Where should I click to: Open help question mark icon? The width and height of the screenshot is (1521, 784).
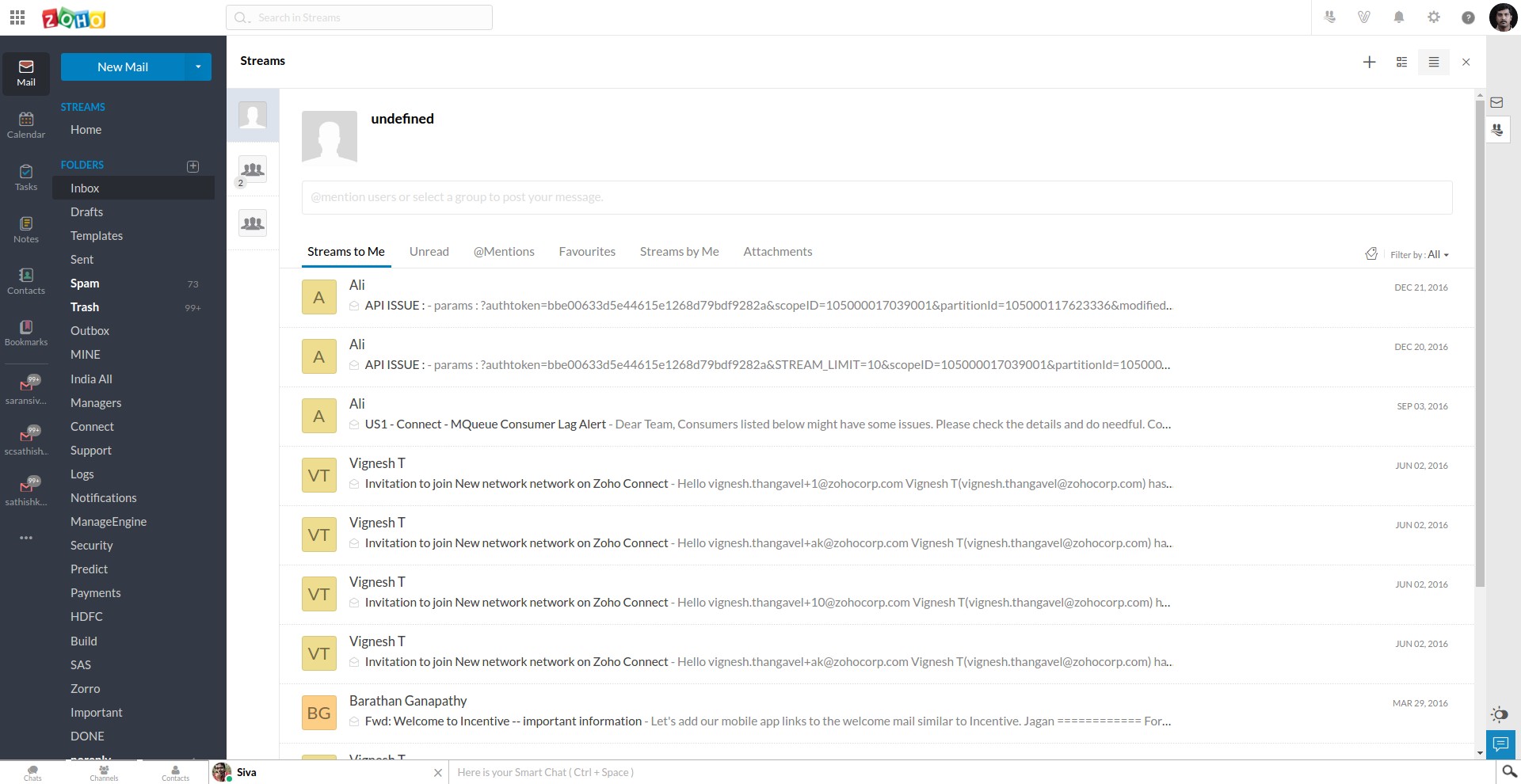1468,17
